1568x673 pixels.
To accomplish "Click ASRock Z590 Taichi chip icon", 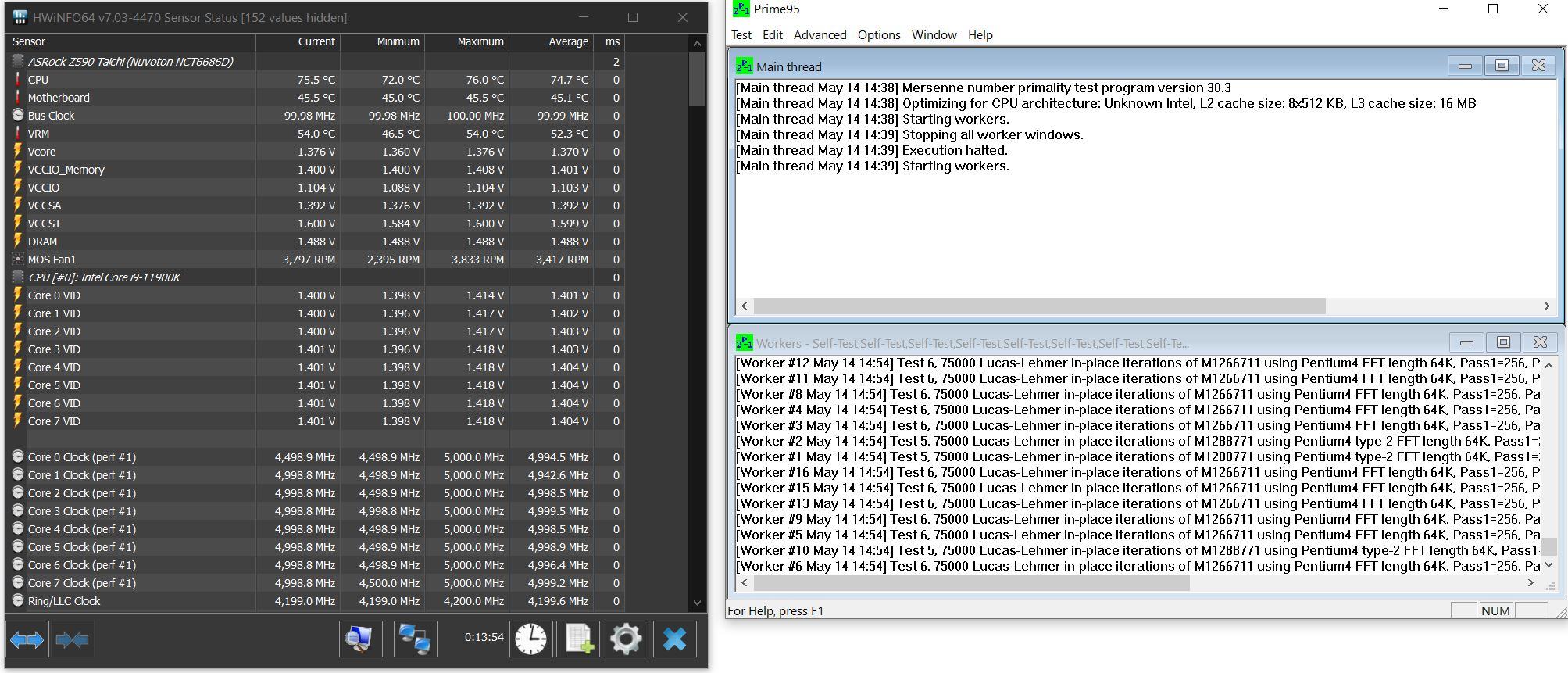I will [18, 61].
